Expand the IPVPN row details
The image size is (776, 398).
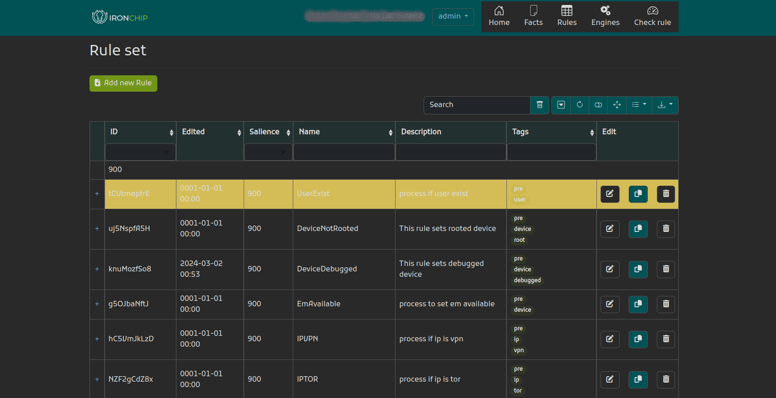[97, 339]
